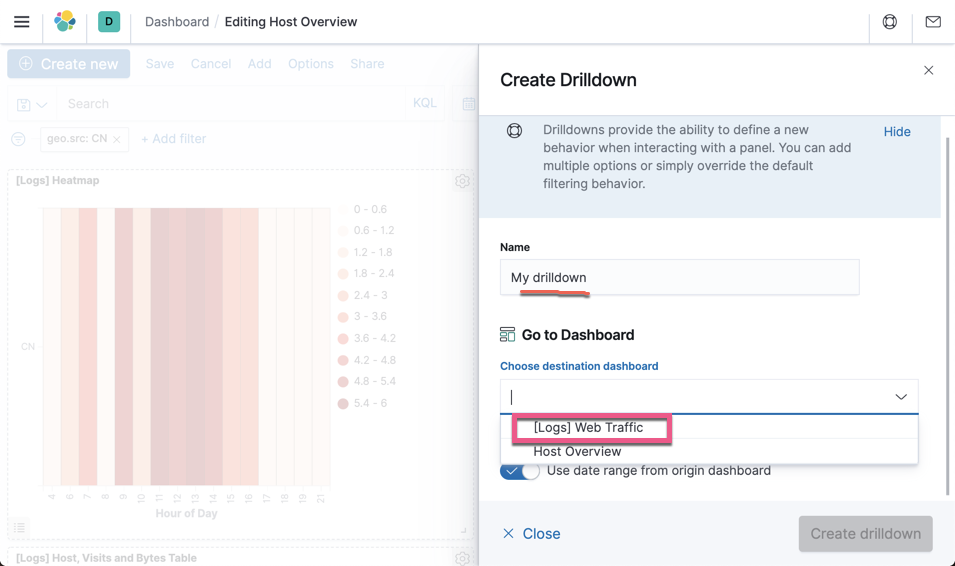Click the Search query bar
955x566 pixels.
pos(231,104)
